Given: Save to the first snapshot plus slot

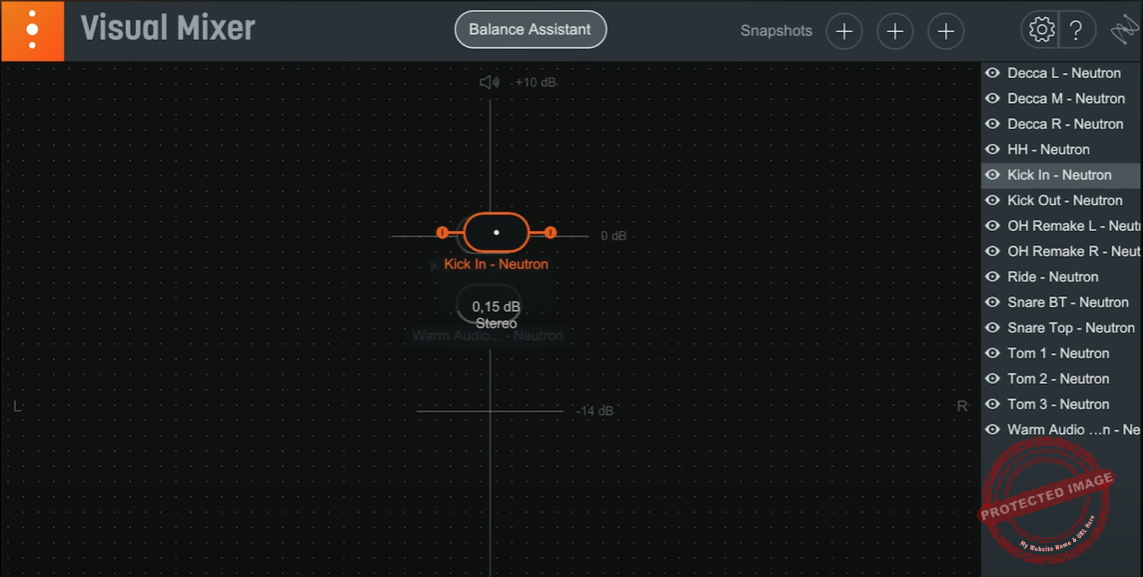Looking at the screenshot, I should [844, 31].
